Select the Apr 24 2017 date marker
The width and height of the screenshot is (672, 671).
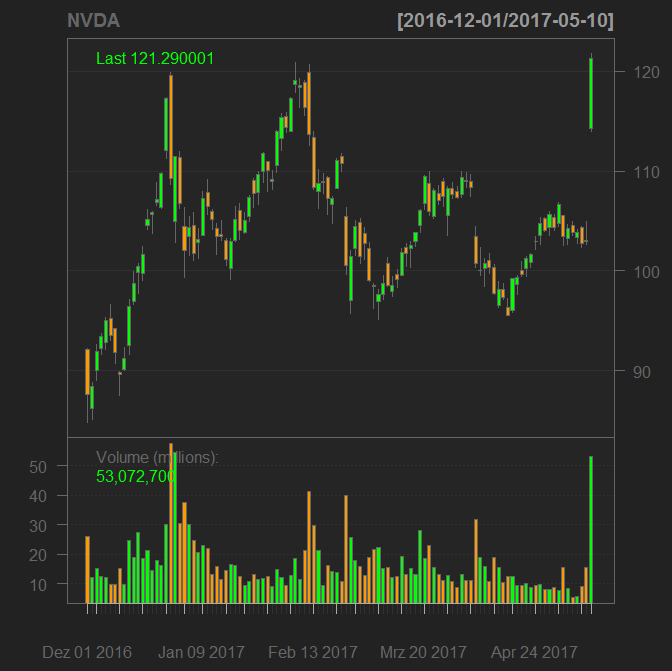pyautogui.click(x=534, y=651)
